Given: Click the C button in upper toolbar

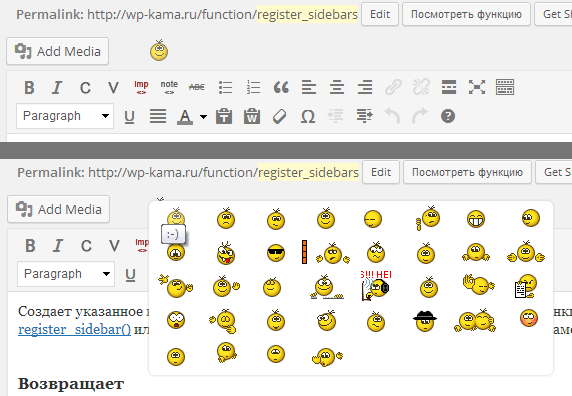Looking at the screenshot, I should 85,88.
